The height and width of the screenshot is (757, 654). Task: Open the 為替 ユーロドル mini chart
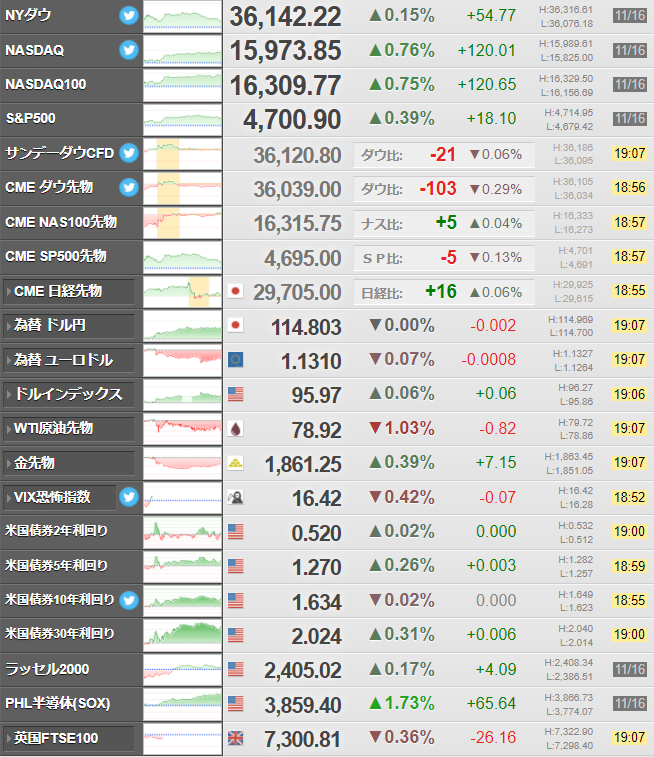click(182, 360)
